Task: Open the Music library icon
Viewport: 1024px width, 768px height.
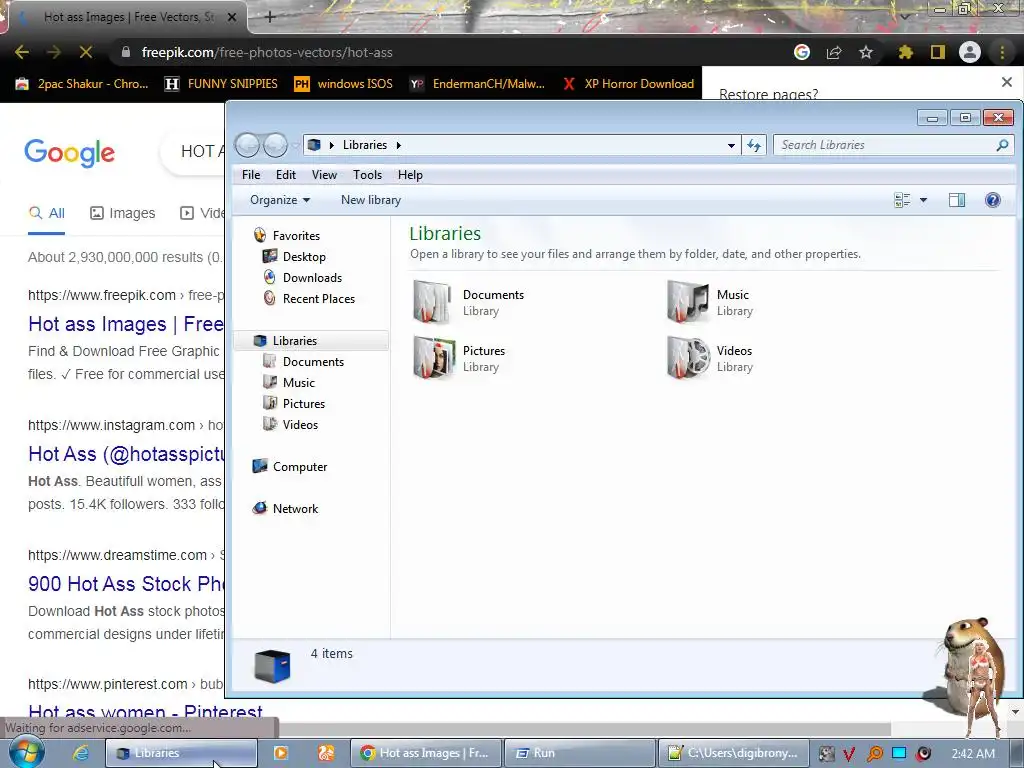Action: (687, 302)
